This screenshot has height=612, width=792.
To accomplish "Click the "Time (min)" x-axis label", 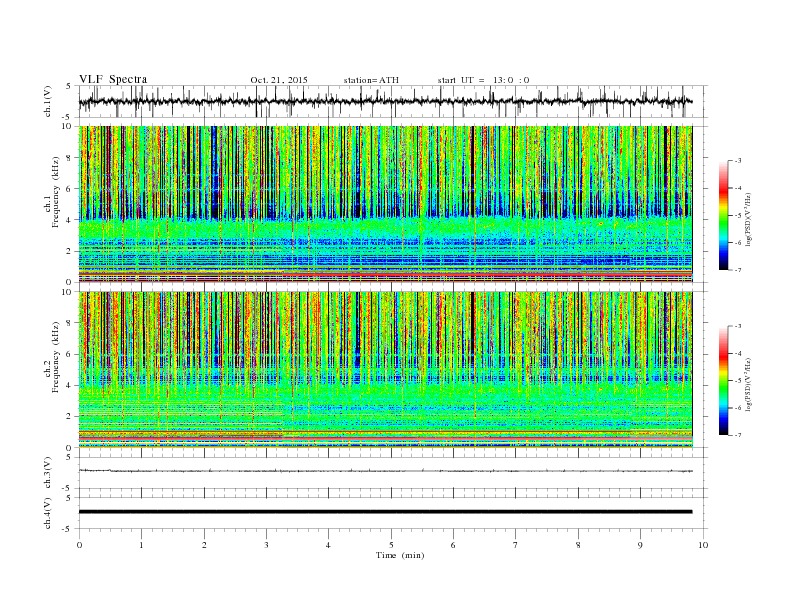I will (400, 555).
